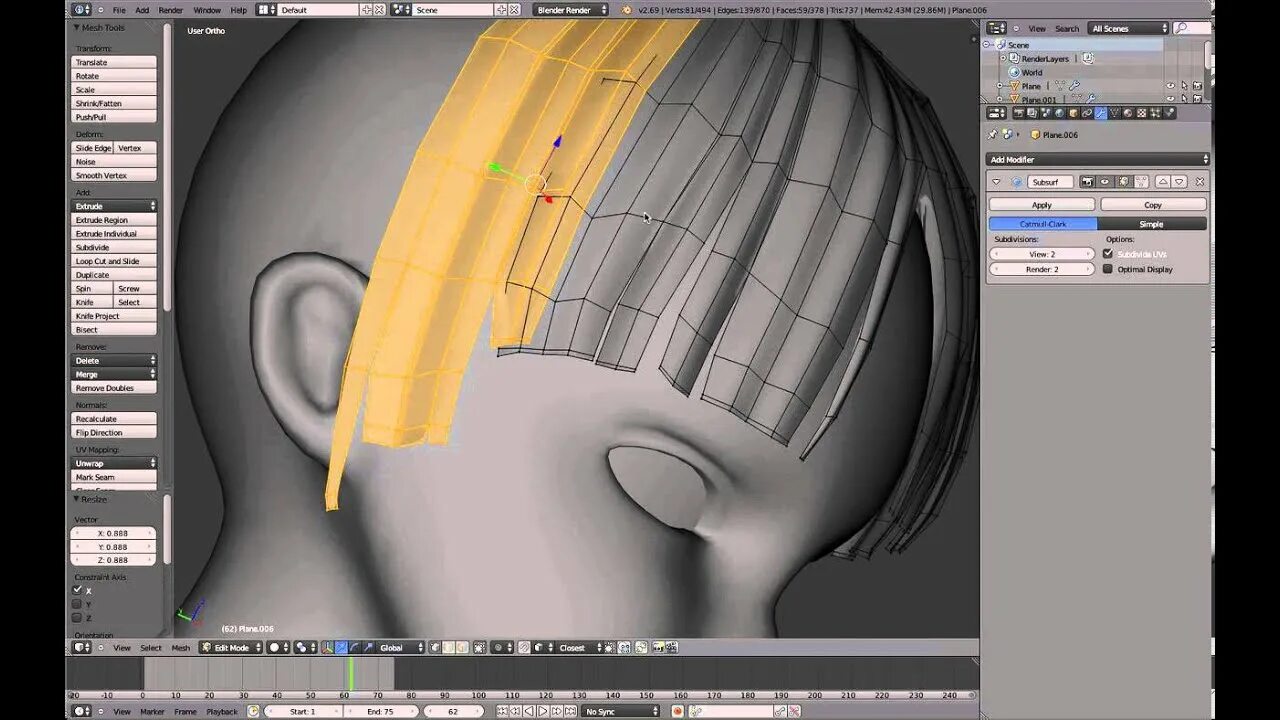
Task: Click the Mark Seam button
Action: (x=114, y=477)
